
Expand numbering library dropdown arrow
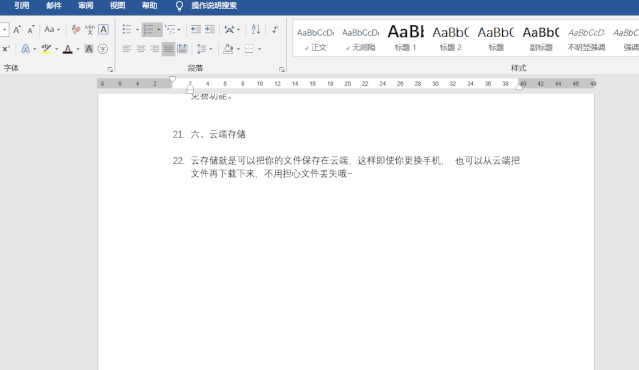[159, 30]
